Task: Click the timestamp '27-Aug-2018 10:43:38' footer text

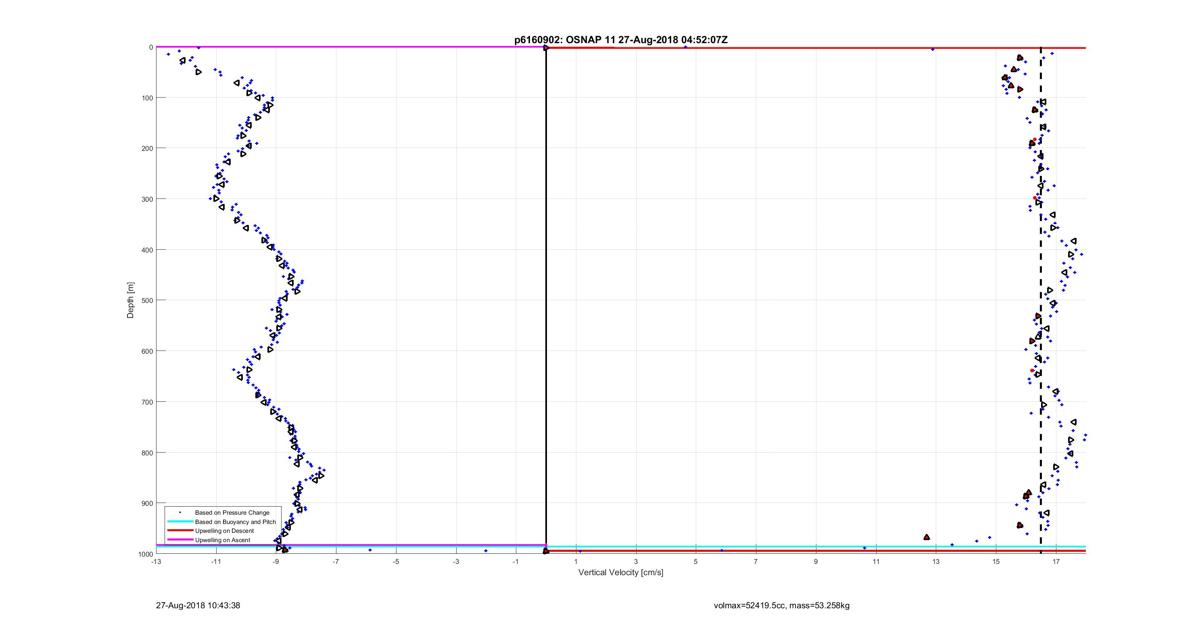Action: [x=198, y=605]
